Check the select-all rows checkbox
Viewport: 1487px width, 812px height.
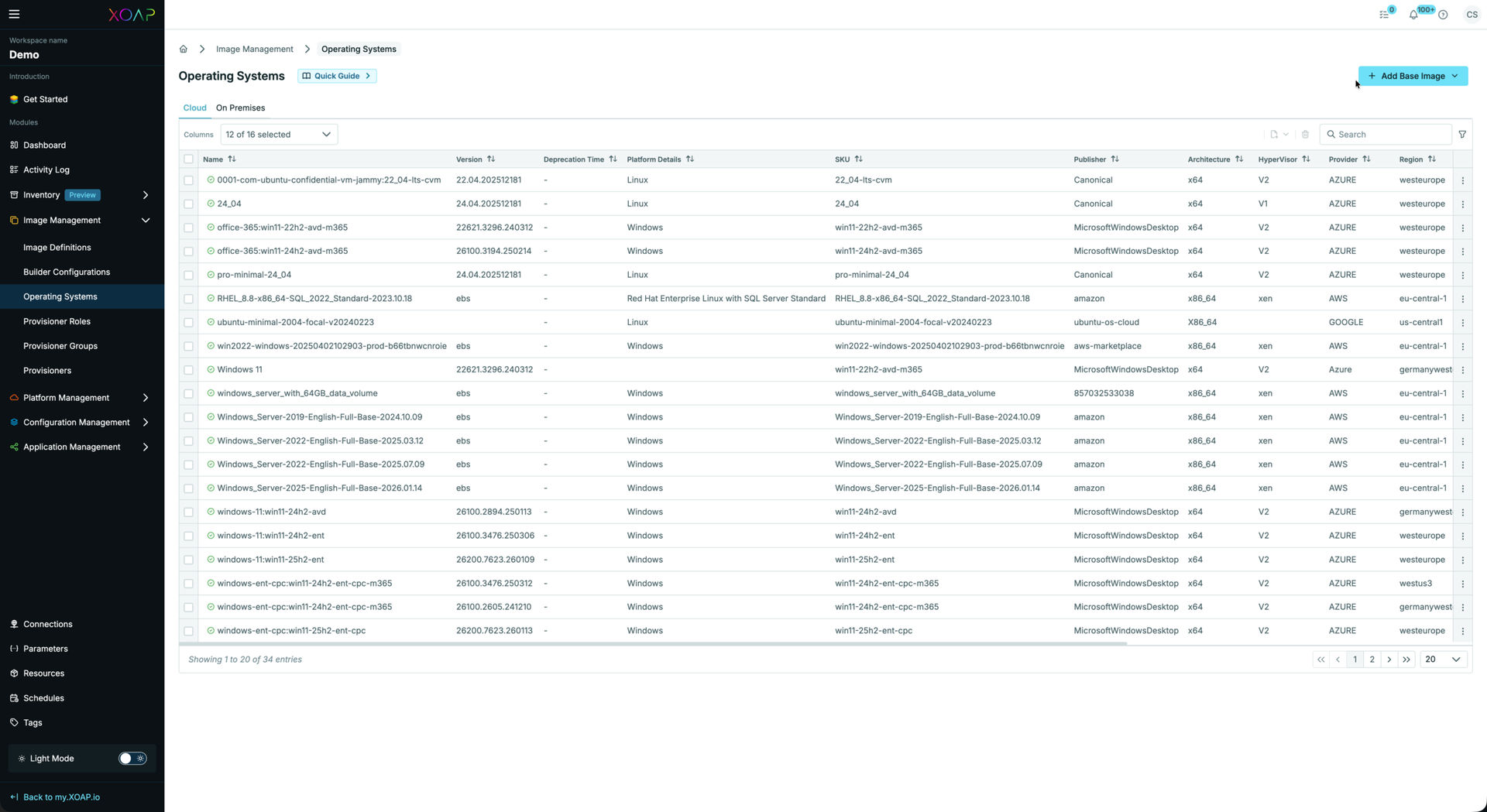point(189,159)
